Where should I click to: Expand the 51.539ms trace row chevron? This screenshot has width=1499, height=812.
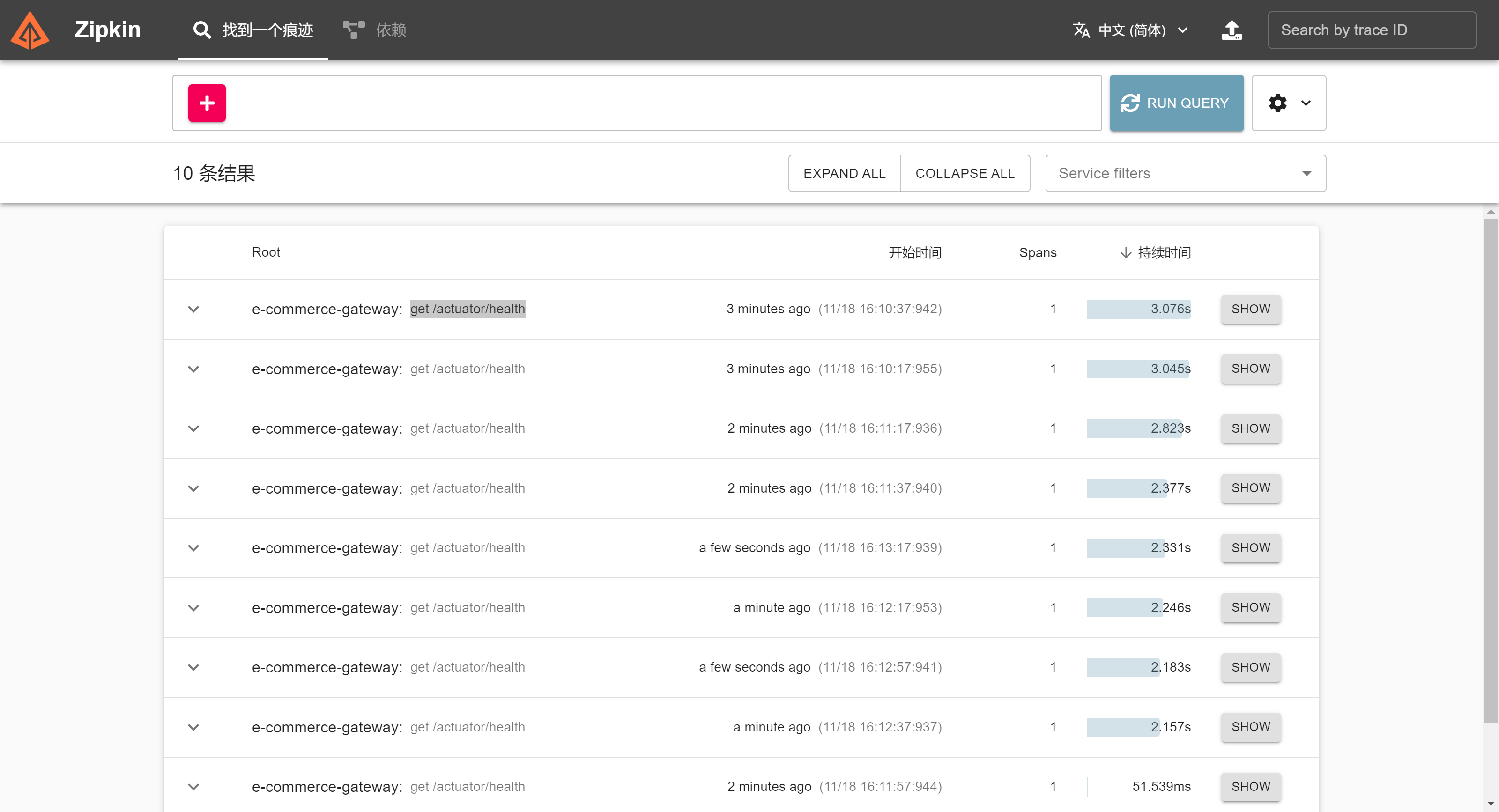click(194, 787)
